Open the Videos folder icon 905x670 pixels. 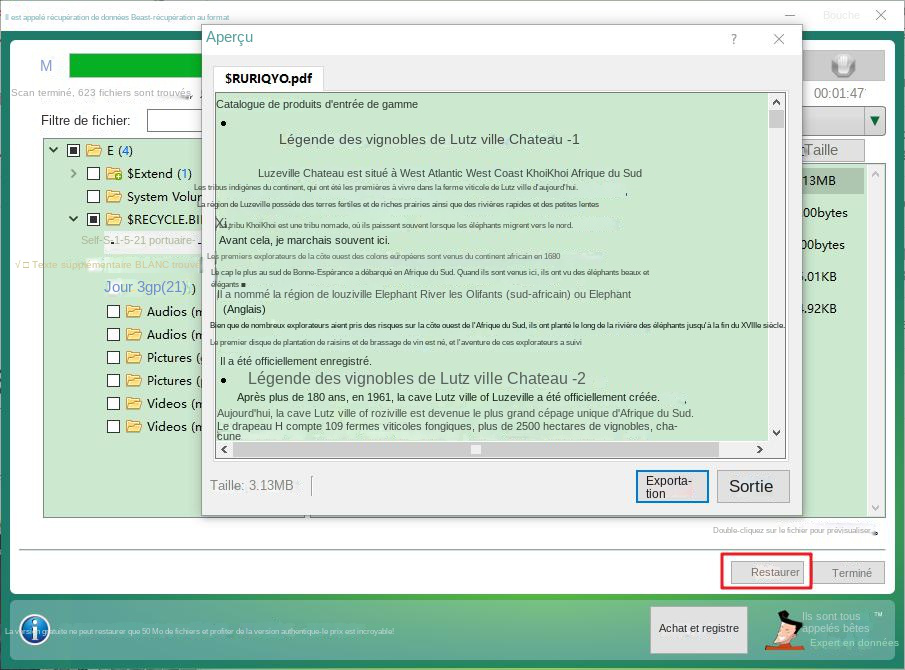click(x=134, y=403)
